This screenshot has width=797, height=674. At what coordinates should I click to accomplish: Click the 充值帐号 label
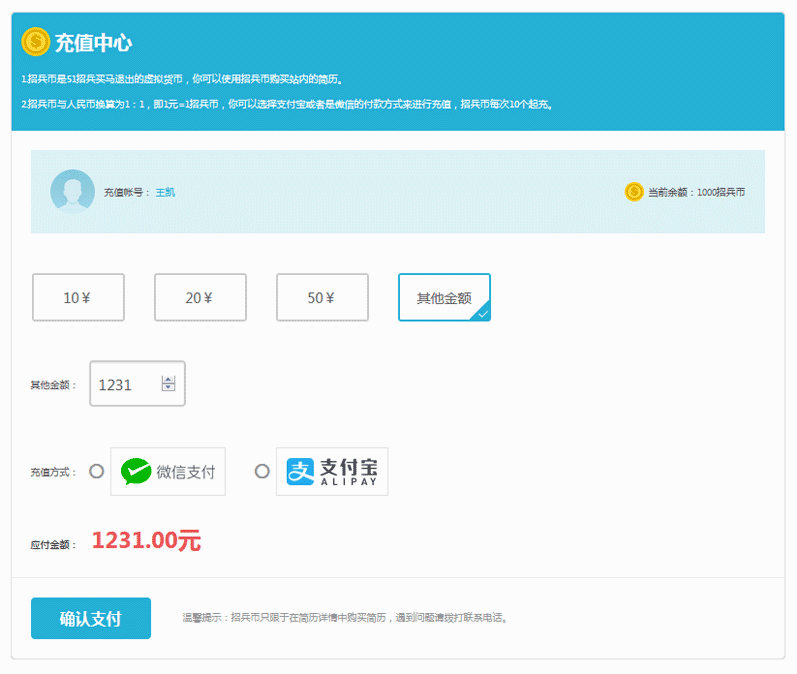[127, 192]
